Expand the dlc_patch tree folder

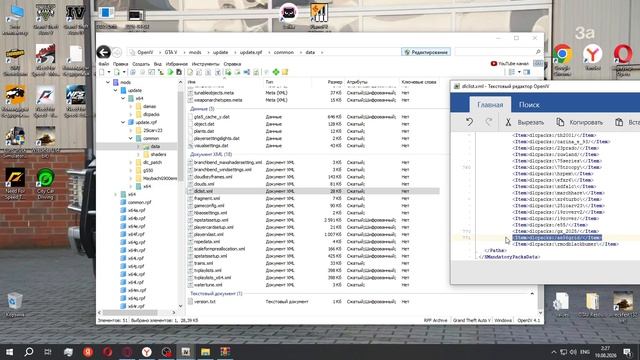131,162
